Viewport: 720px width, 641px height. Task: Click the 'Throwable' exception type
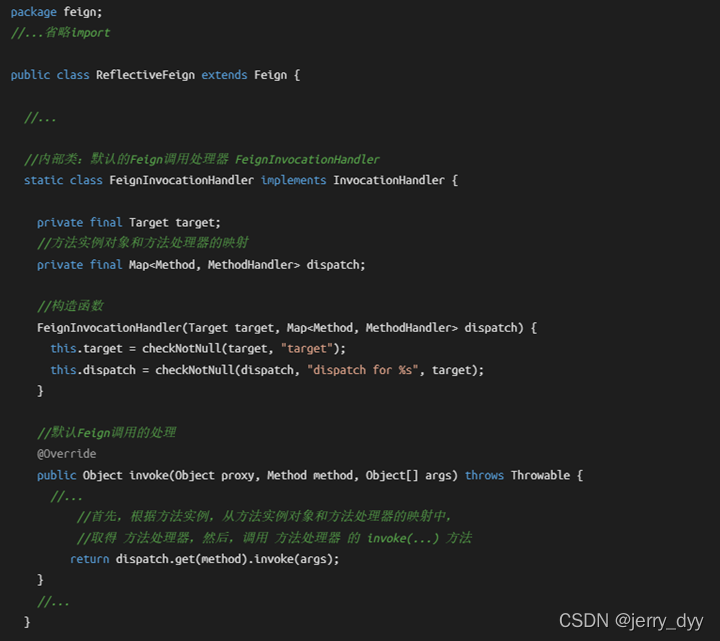click(x=540, y=475)
